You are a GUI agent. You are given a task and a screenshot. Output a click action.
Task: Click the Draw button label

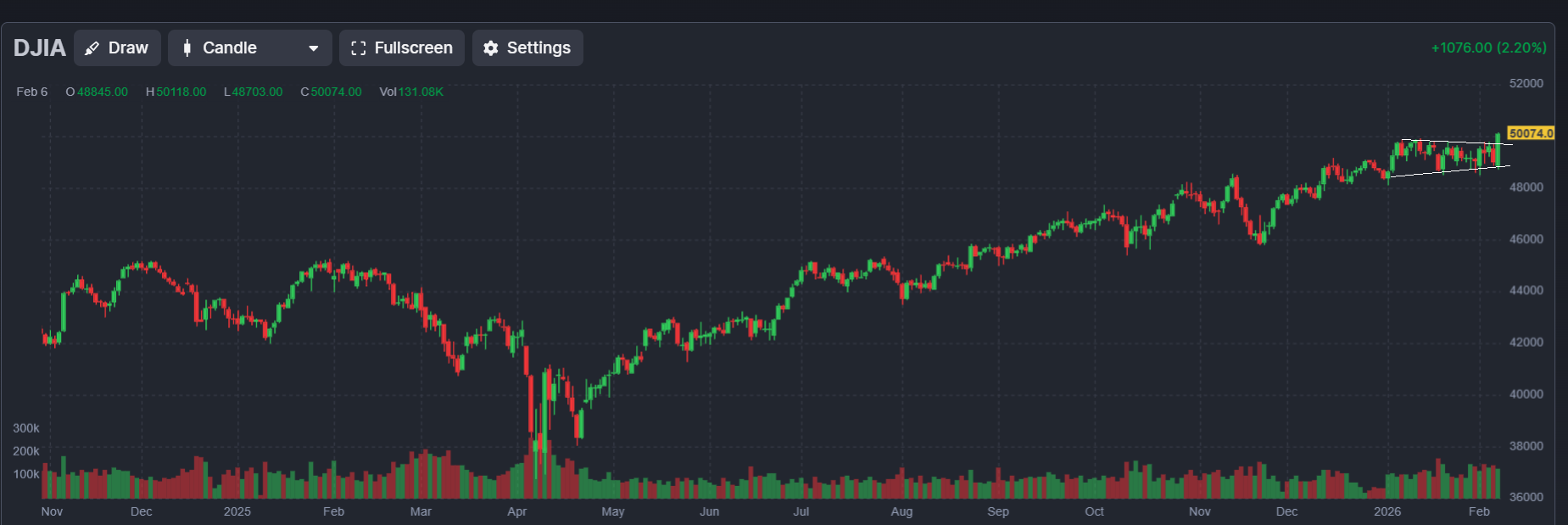pos(128,48)
